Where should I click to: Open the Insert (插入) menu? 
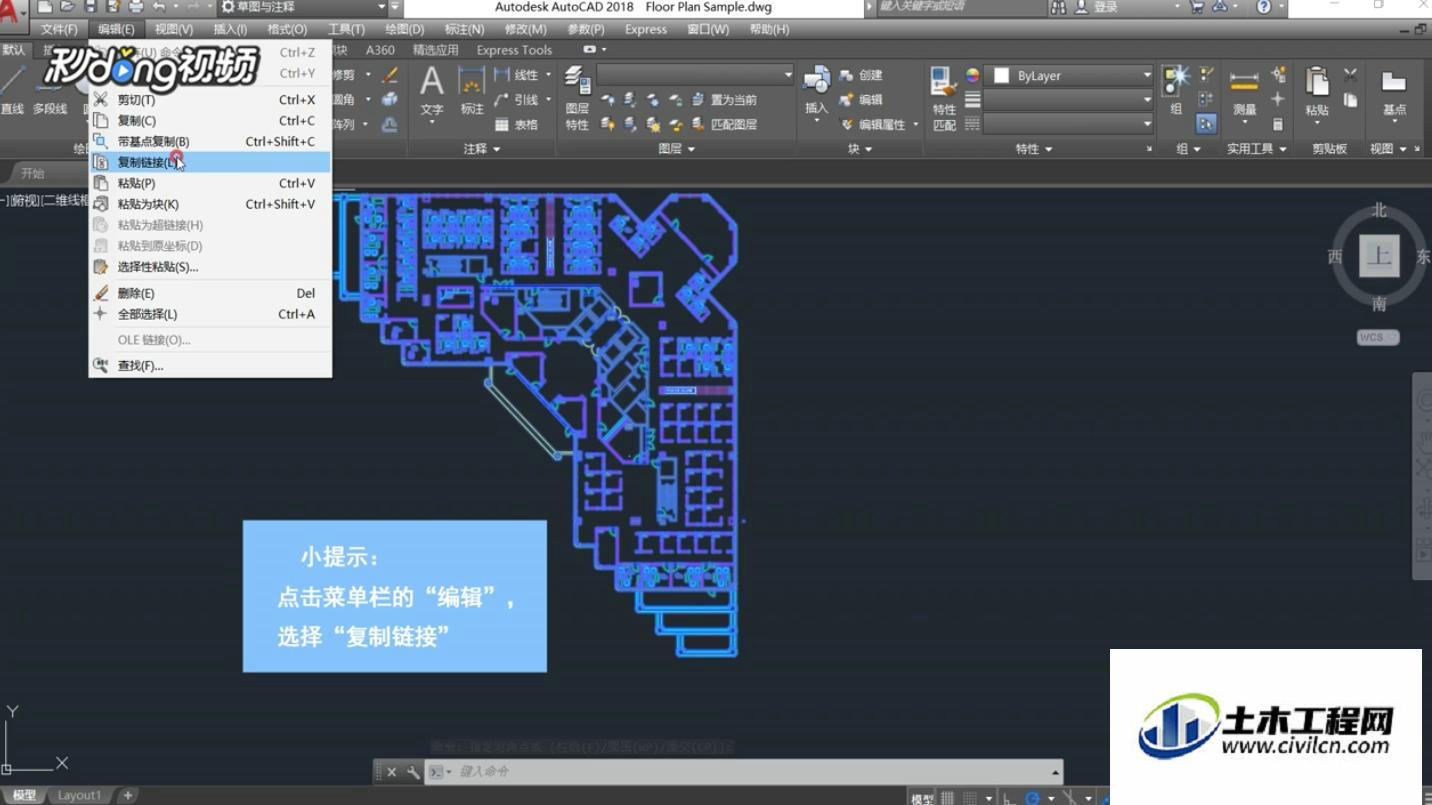(x=230, y=29)
